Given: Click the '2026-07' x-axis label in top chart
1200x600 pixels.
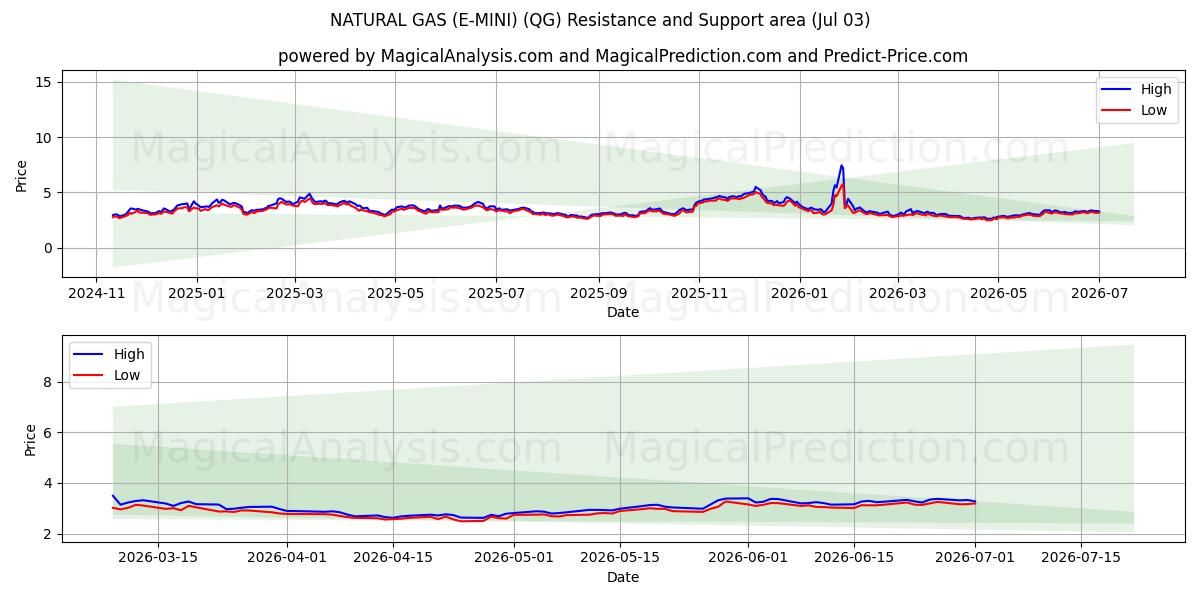Looking at the screenshot, I should pyautogui.click(x=1098, y=295).
